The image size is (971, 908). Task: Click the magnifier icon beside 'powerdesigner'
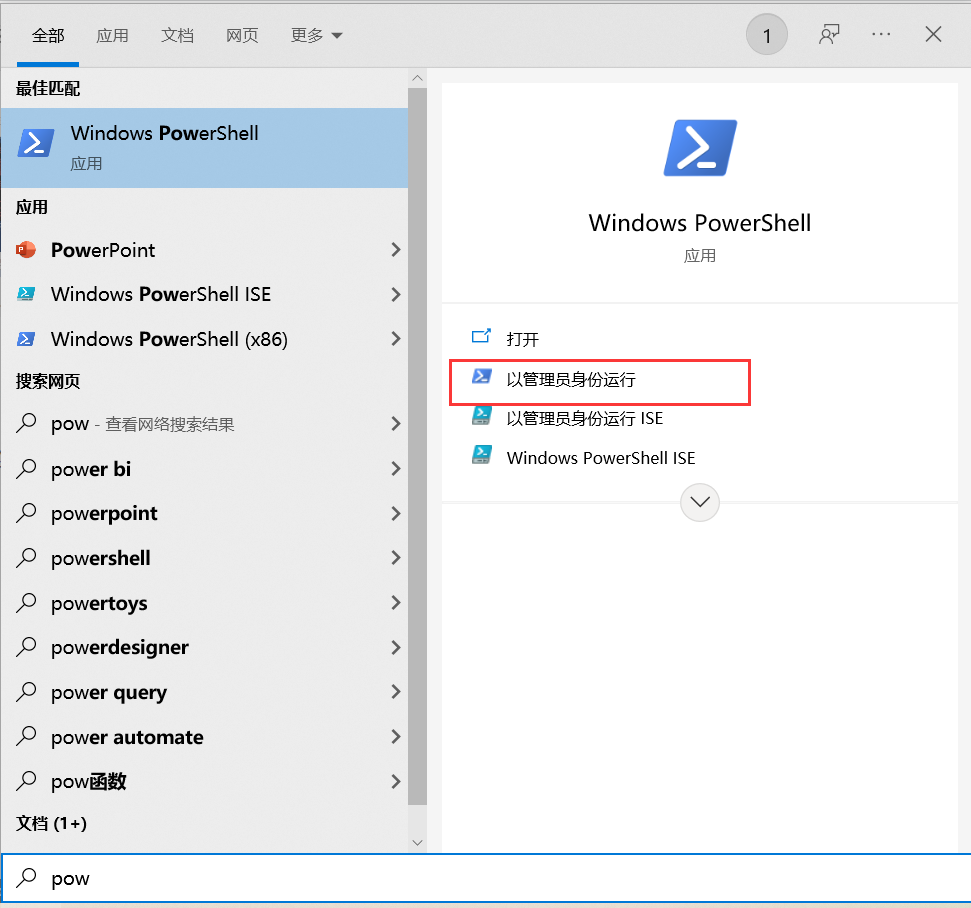[26, 647]
